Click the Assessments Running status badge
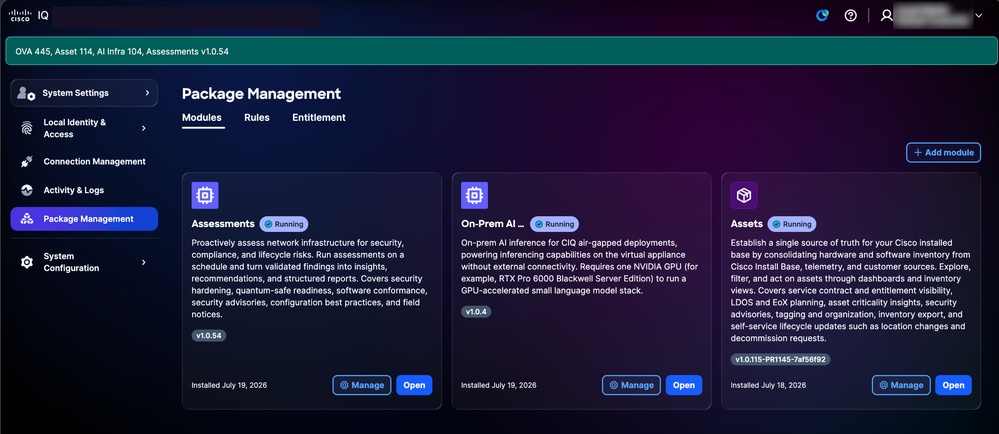 (x=284, y=224)
